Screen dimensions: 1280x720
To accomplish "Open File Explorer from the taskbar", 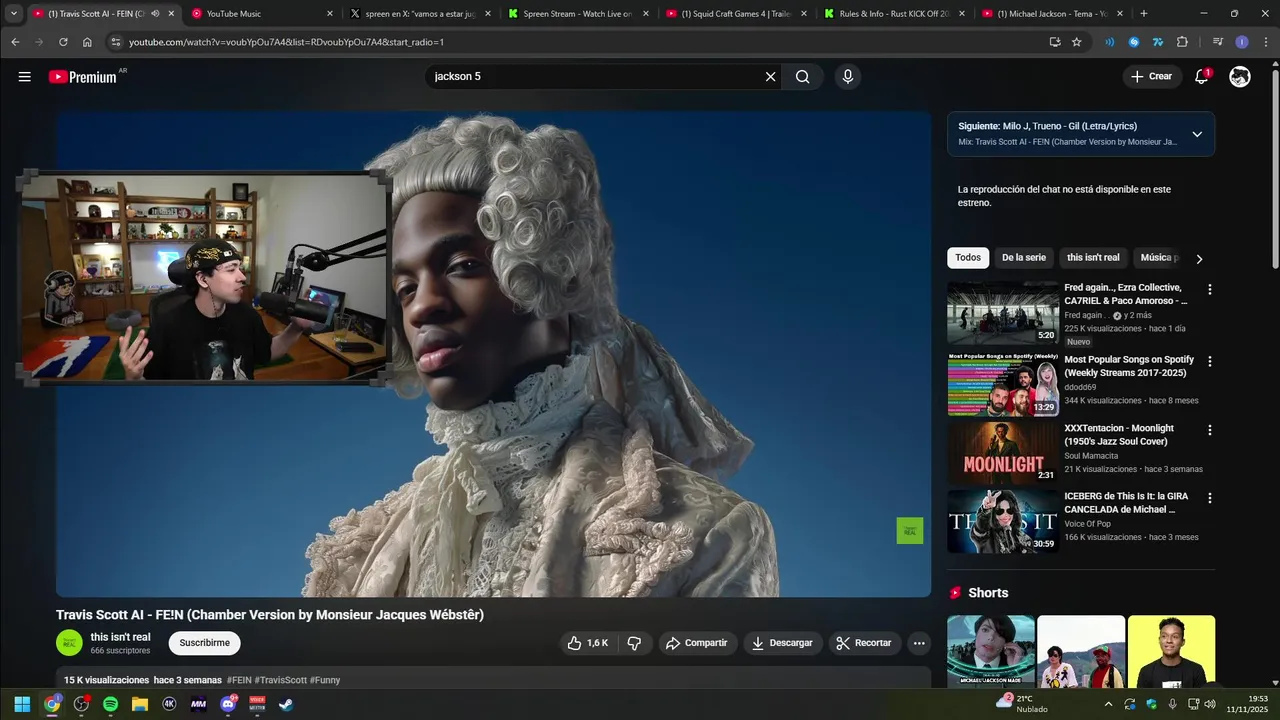I will pyautogui.click(x=140, y=704).
